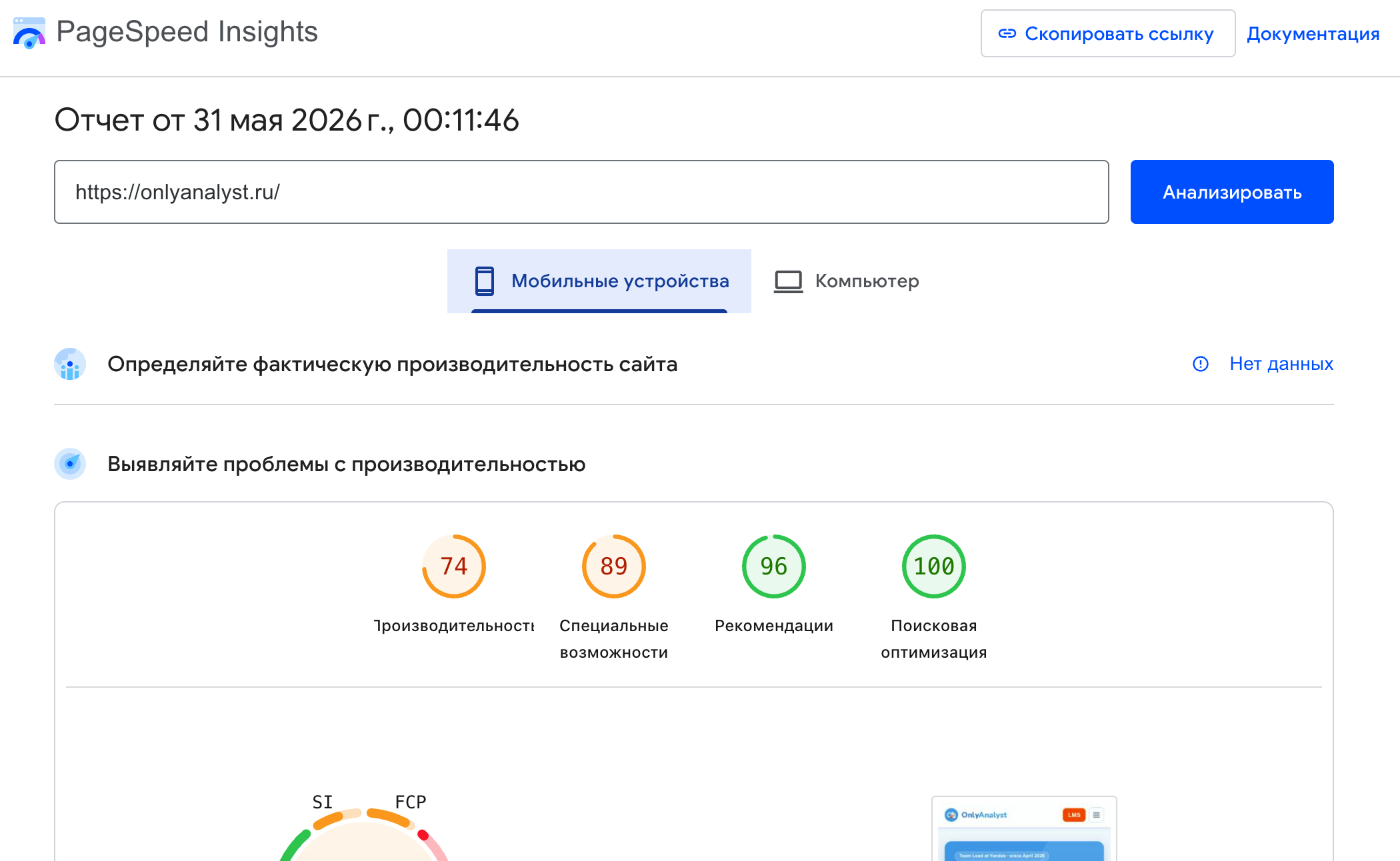Click the PageSpeed Insights logo icon

tap(29, 33)
